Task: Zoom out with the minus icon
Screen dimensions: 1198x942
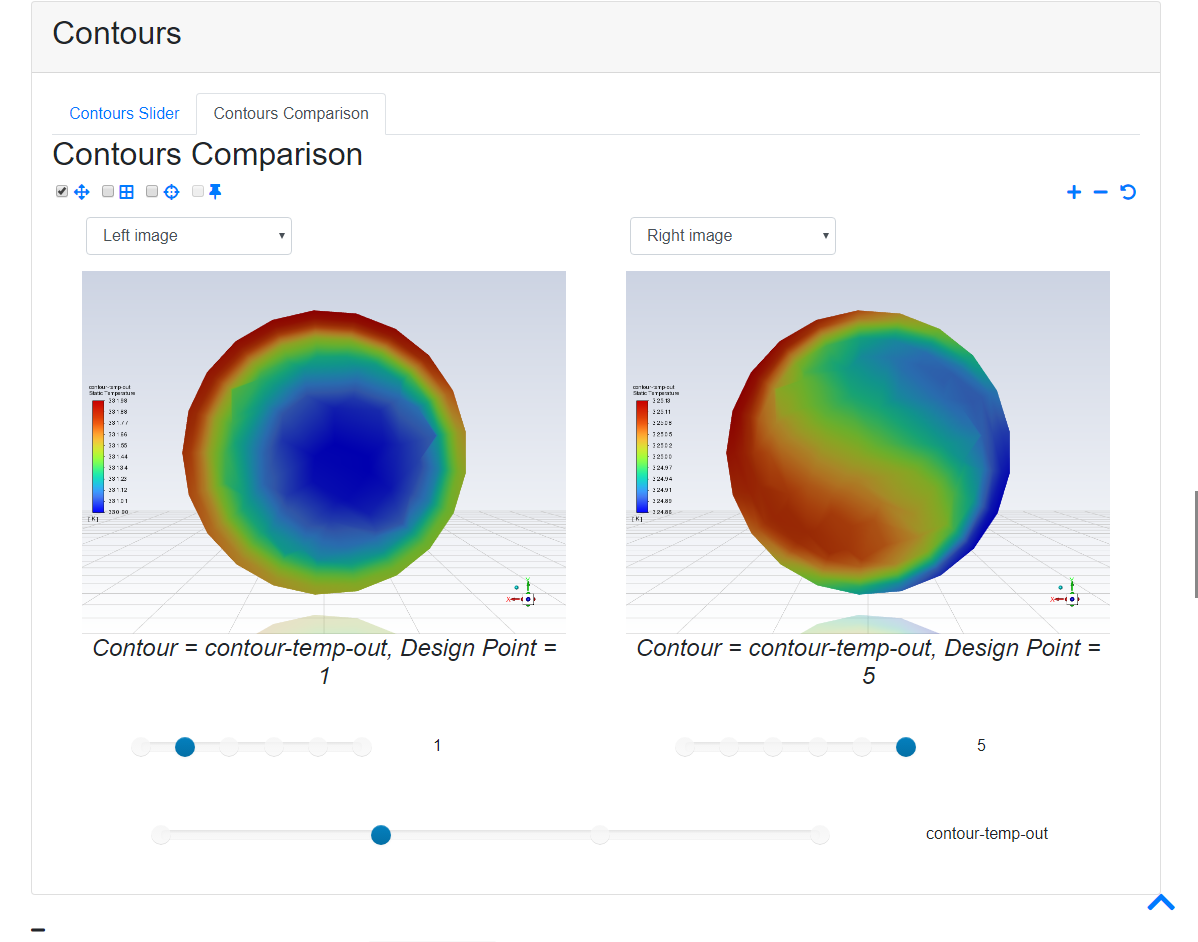Action: [x=1100, y=193]
